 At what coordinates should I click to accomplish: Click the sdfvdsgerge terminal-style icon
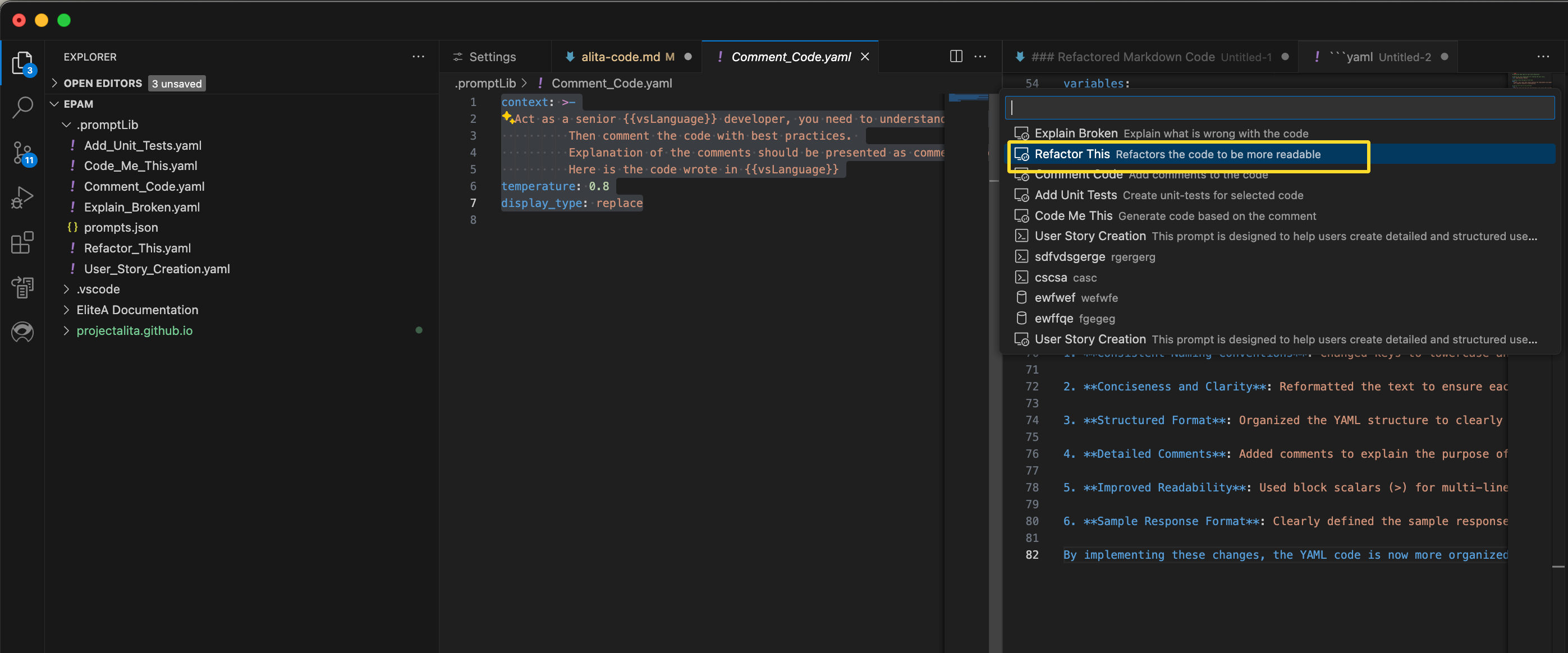tap(1021, 256)
